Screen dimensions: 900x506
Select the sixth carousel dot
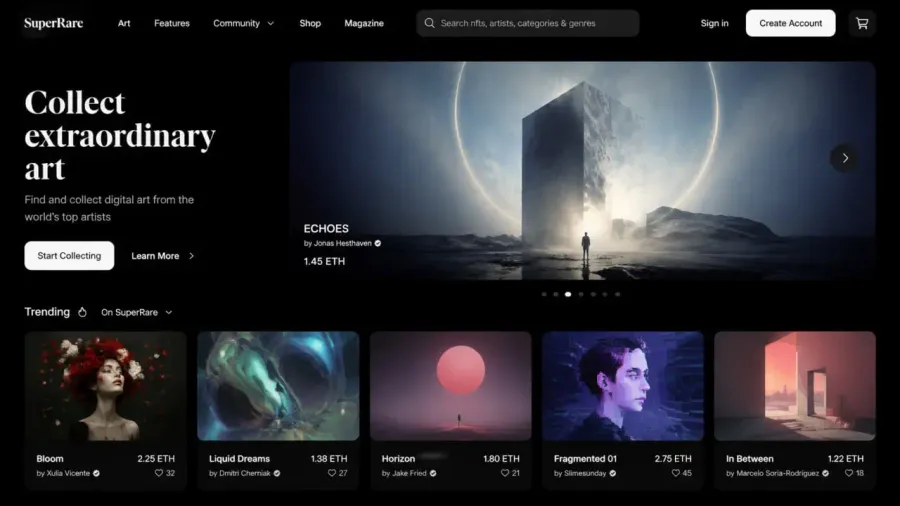604,294
